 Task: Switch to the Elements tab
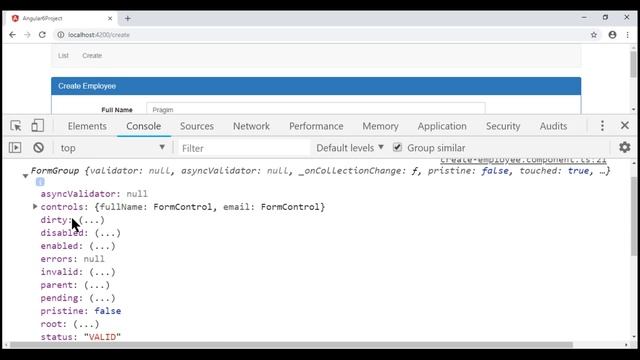point(87,126)
